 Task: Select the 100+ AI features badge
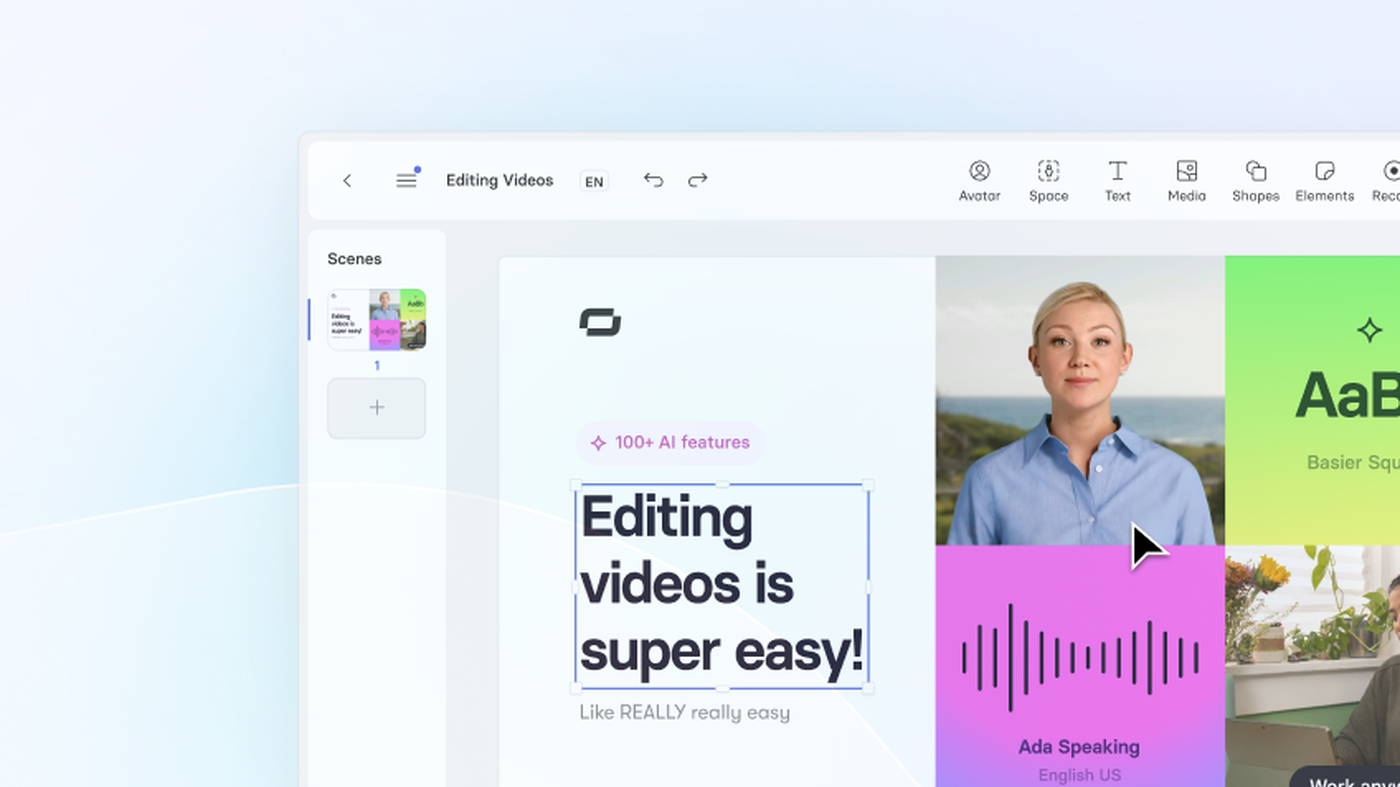(671, 443)
